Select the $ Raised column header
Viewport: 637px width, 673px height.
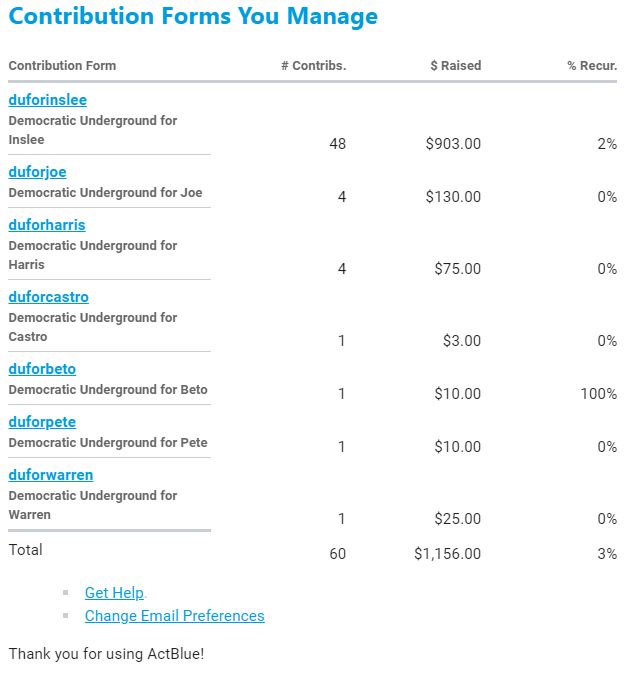coord(455,66)
